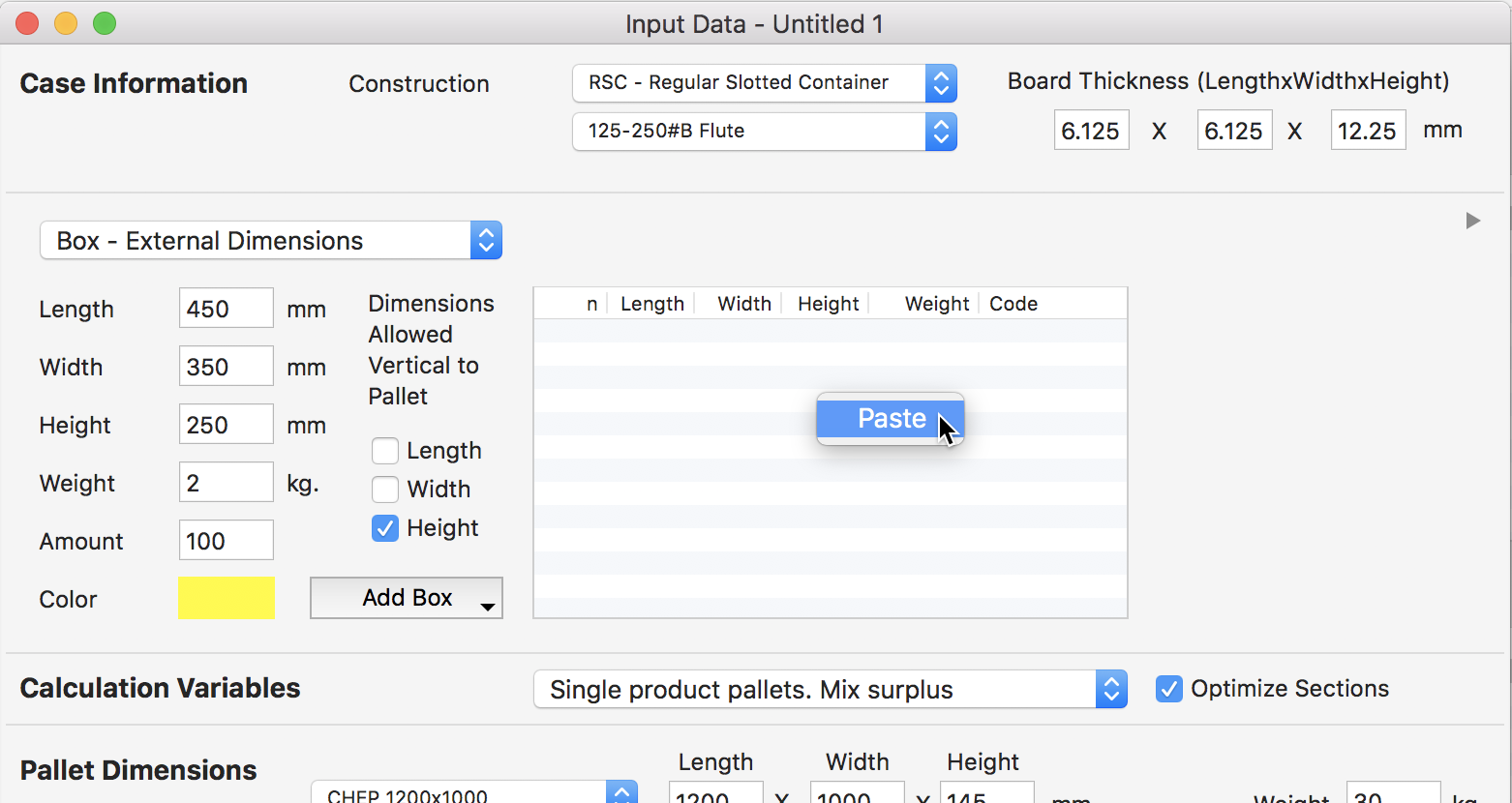Click the Board Thickness label text
This screenshot has height=803, width=1512.
point(1228,81)
